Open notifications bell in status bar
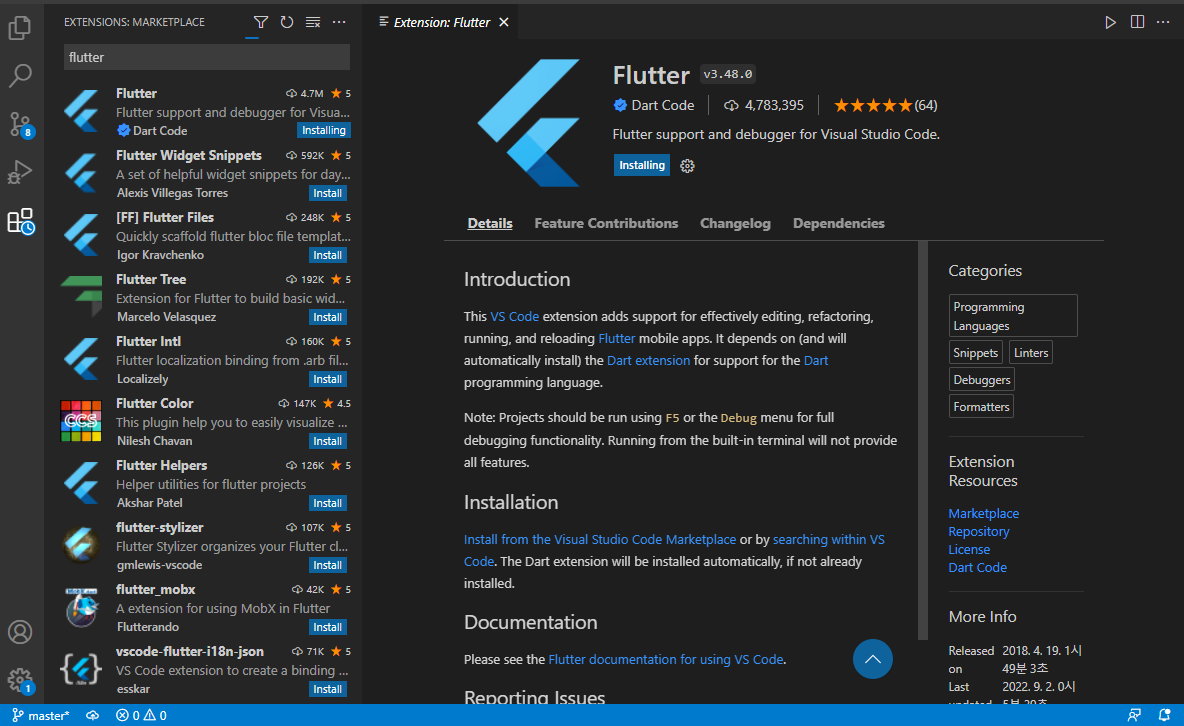The height and width of the screenshot is (726, 1184). tap(1164, 715)
